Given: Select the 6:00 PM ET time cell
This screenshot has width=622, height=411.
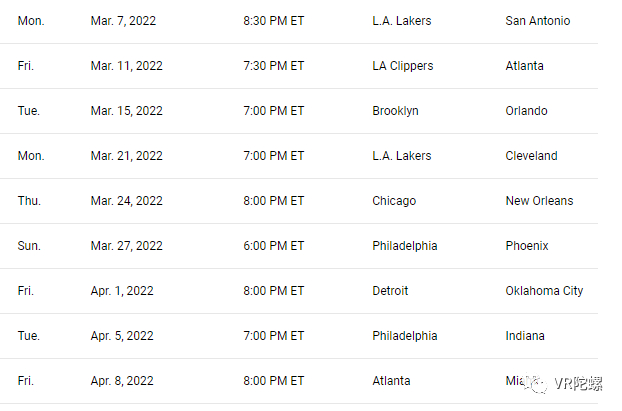Looking at the screenshot, I should [x=273, y=246].
